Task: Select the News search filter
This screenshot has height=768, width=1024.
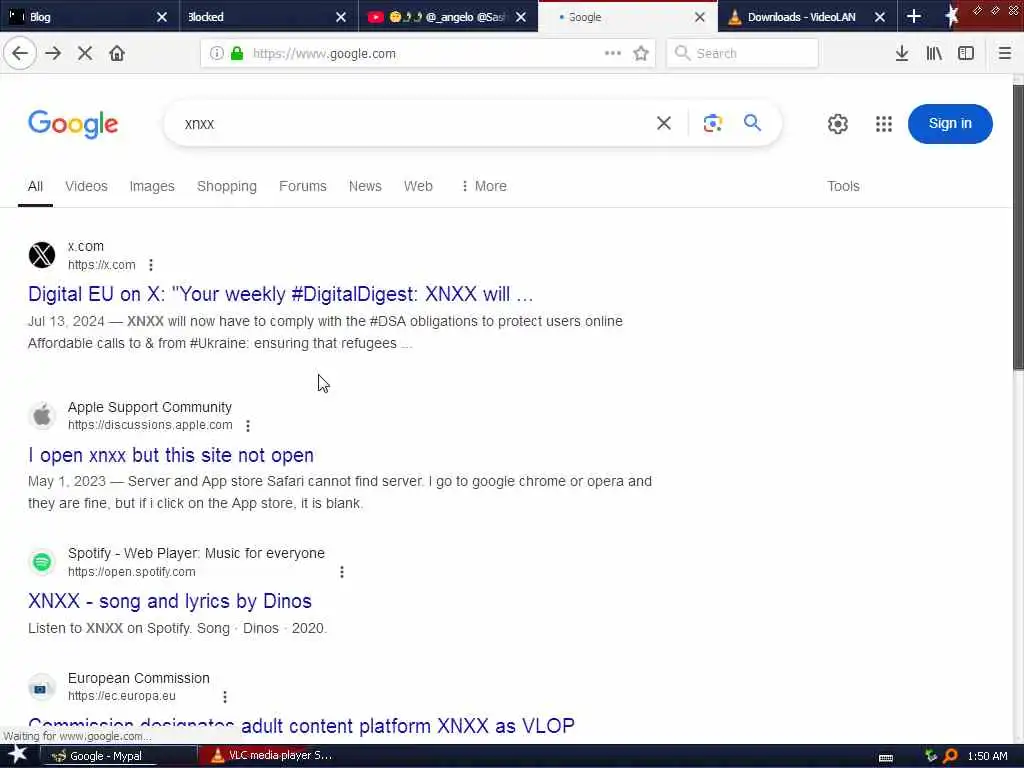Action: [365, 186]
